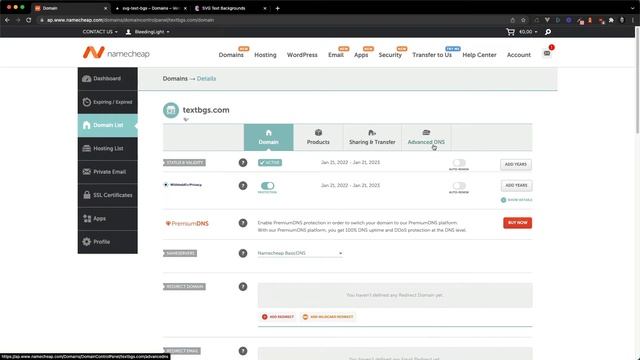Open the shopping cart icon

[x=510, y=32]
